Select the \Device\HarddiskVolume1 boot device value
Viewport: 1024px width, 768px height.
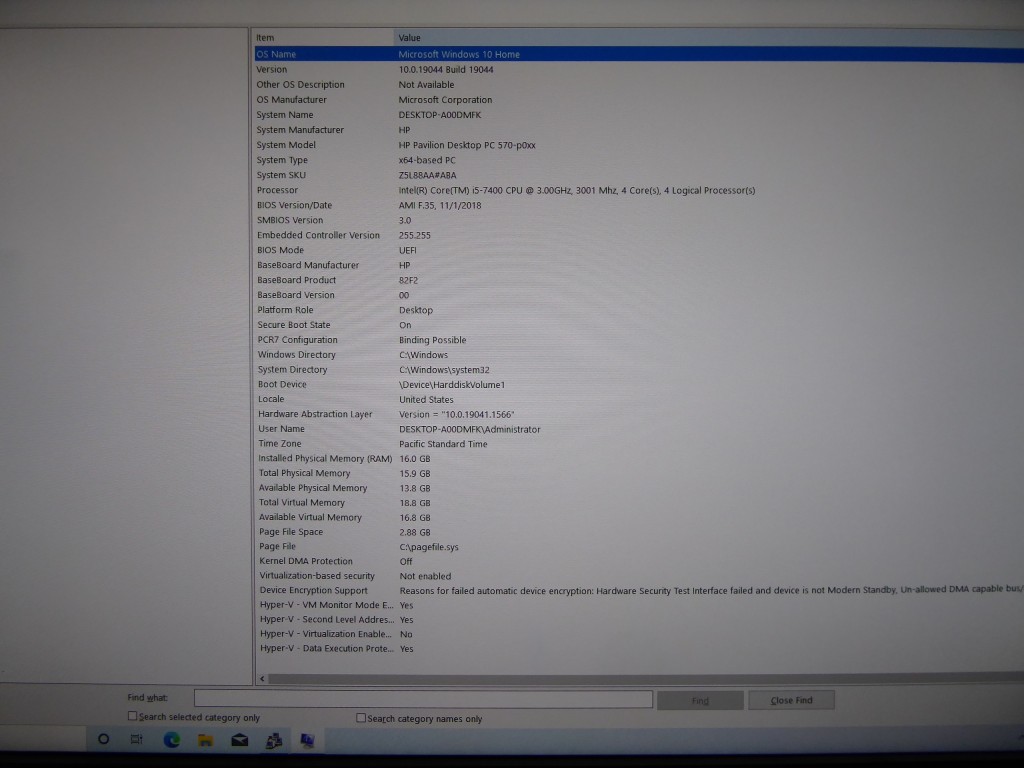pos(452,385)
